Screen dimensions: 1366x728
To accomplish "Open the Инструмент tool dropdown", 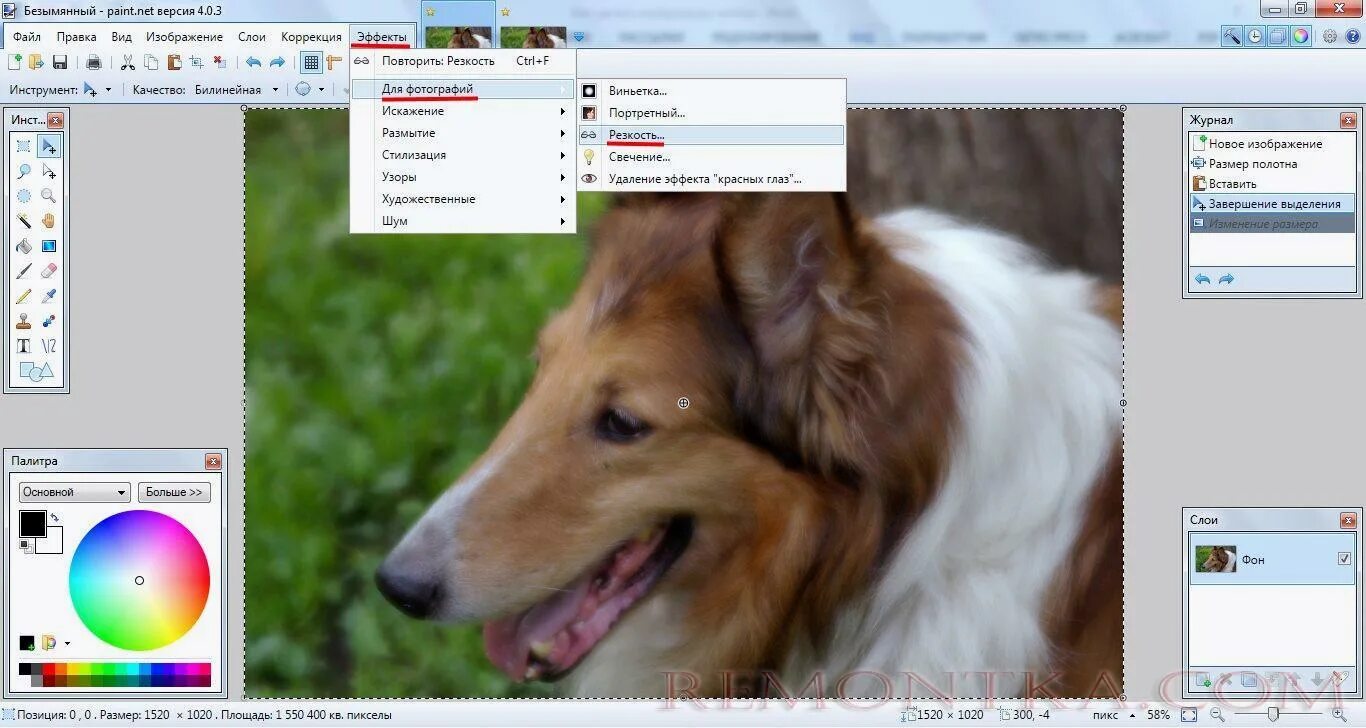I will pyautogui.click(x=97, y=89).
